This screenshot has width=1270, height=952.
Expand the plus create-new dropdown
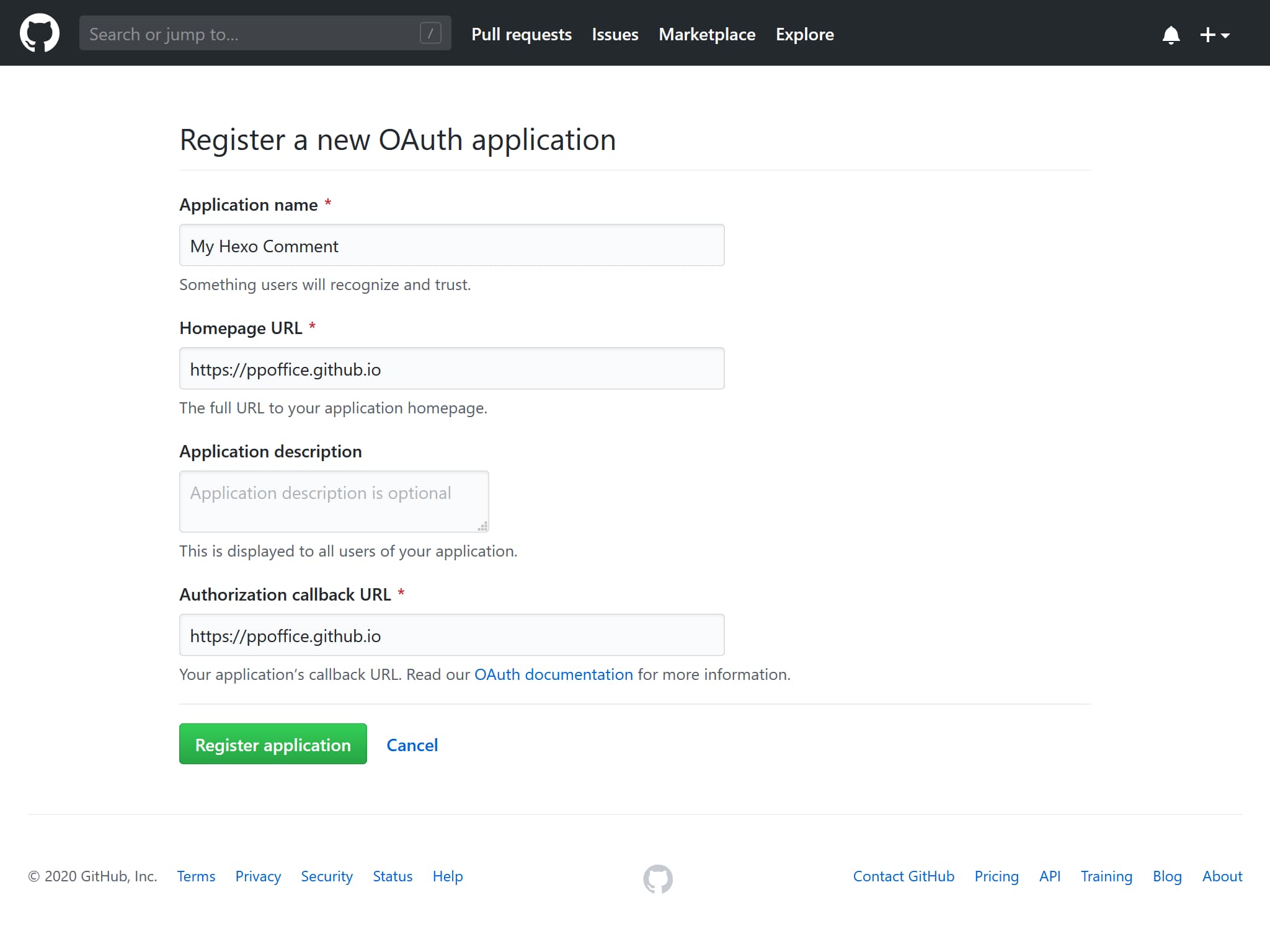[x=1214, y=35]
